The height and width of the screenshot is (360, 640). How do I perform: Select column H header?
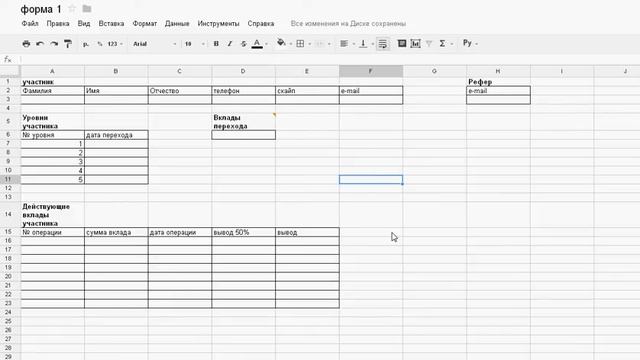click(498, 71)
